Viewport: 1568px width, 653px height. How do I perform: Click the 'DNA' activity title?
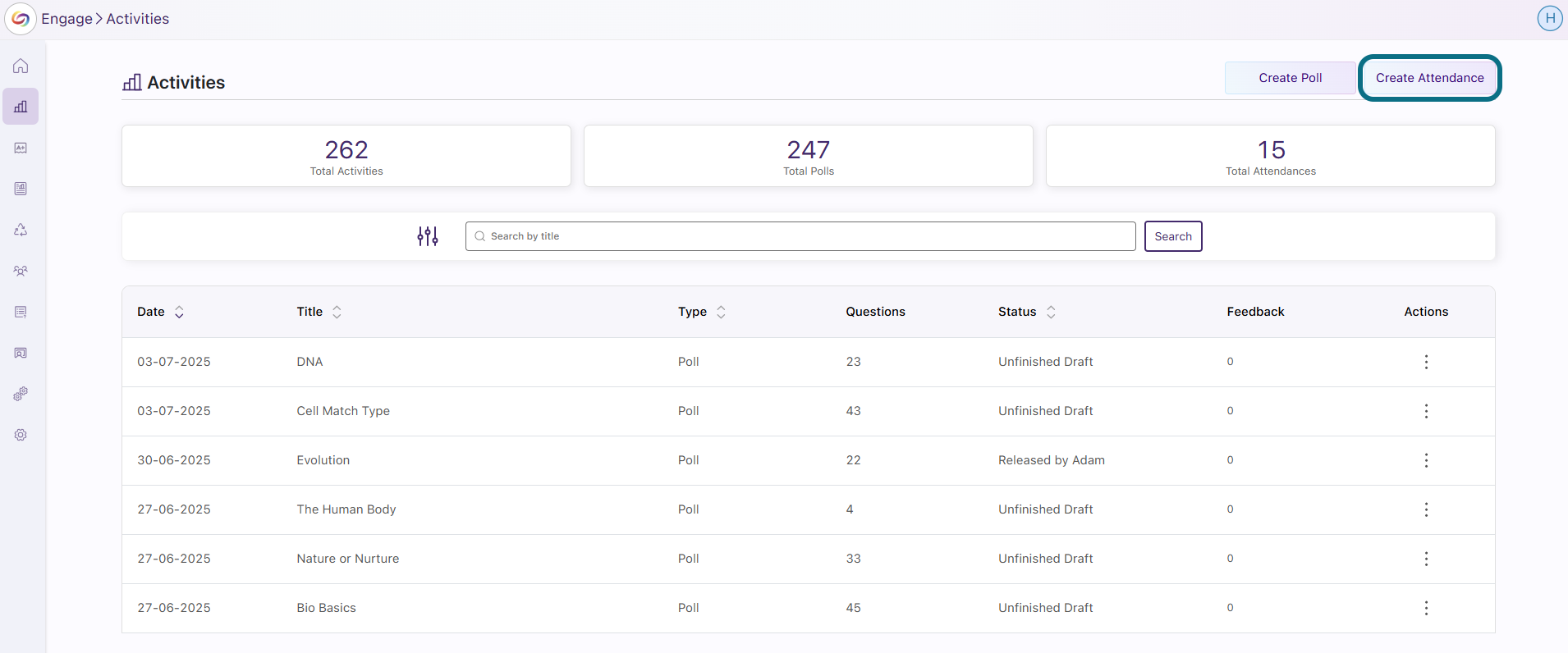[x=309, y=362]
